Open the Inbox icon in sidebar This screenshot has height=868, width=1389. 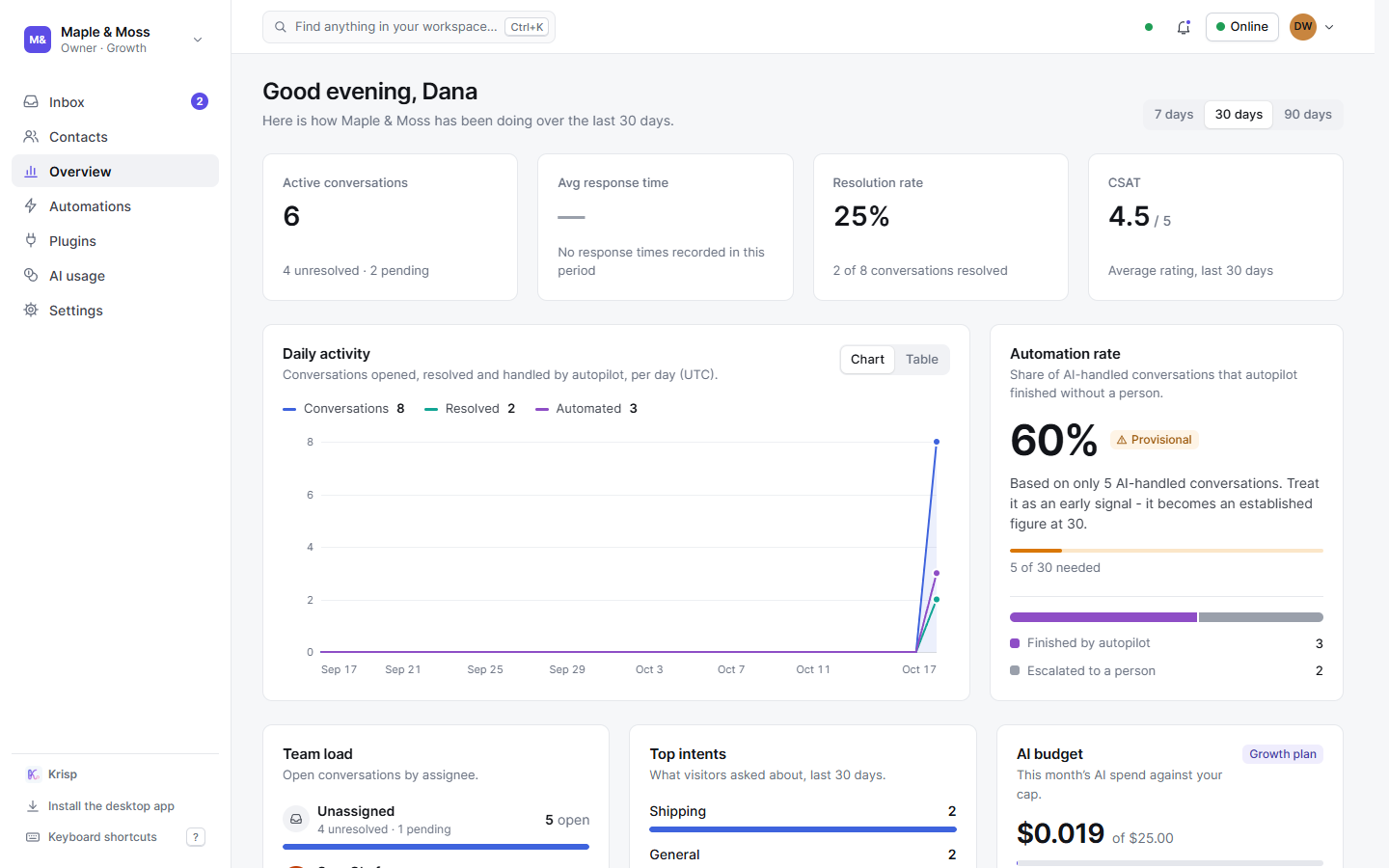[x=31, y=101]
